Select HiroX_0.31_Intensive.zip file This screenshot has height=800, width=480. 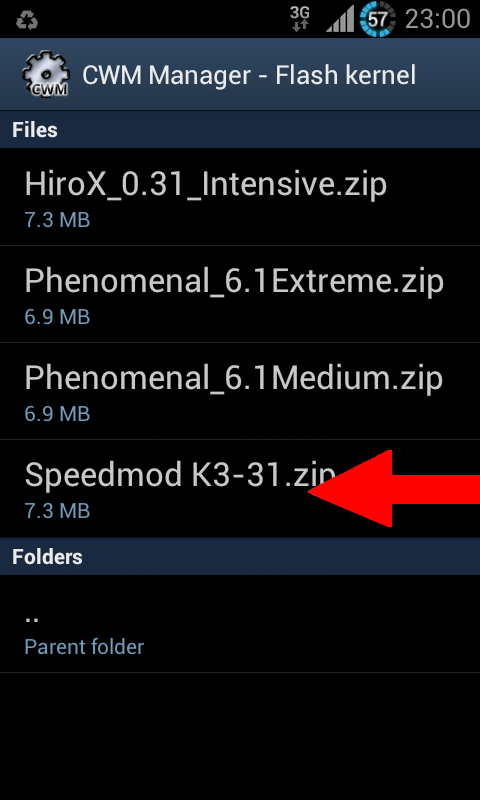click(240, 197)
